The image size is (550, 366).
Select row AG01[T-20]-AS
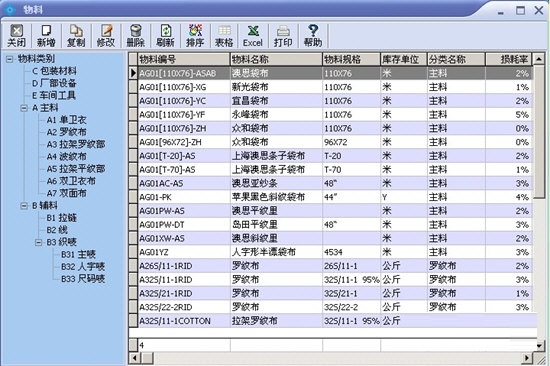(335, 156)
